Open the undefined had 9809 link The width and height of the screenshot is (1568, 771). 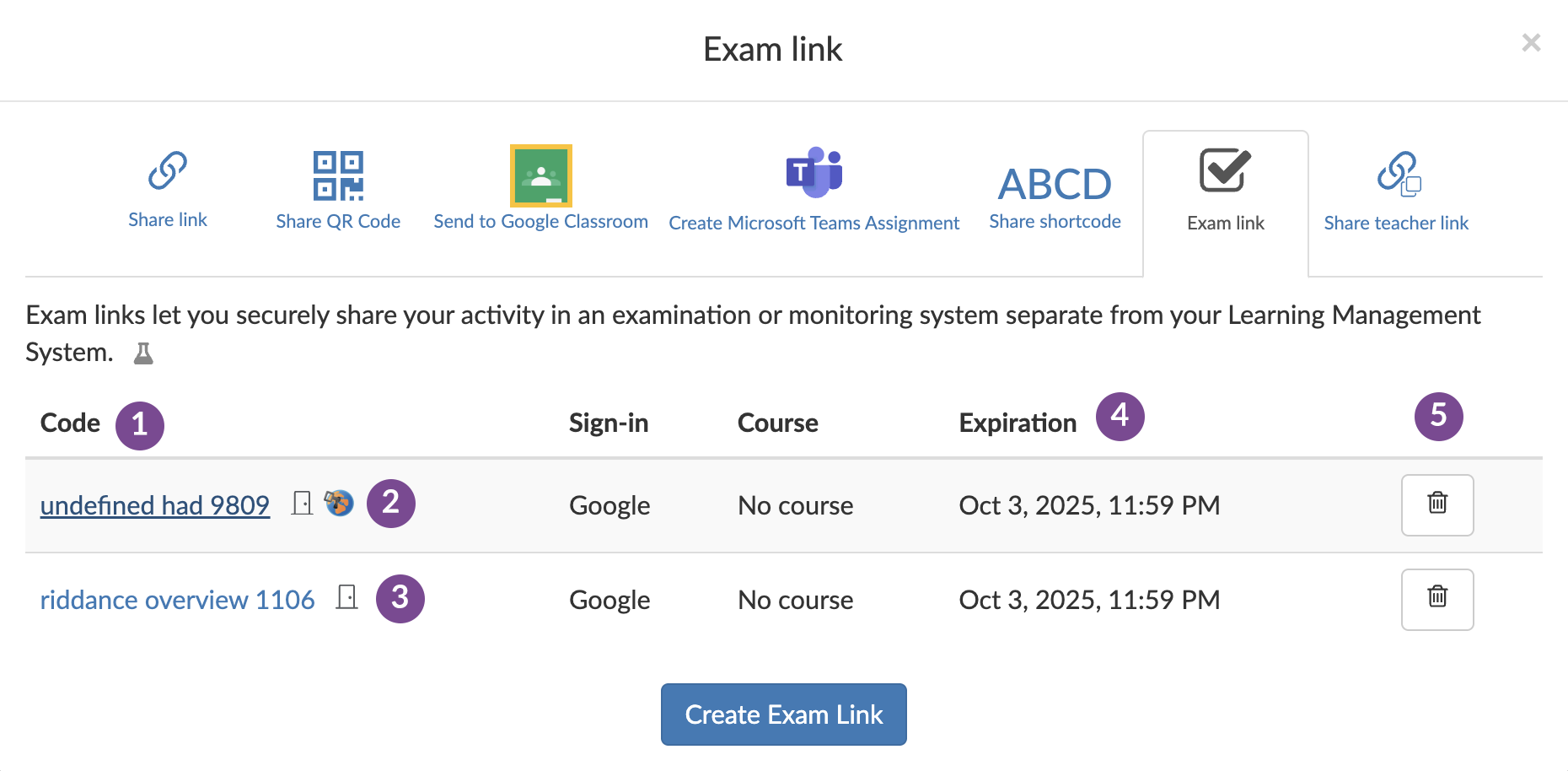click(154, 504)
